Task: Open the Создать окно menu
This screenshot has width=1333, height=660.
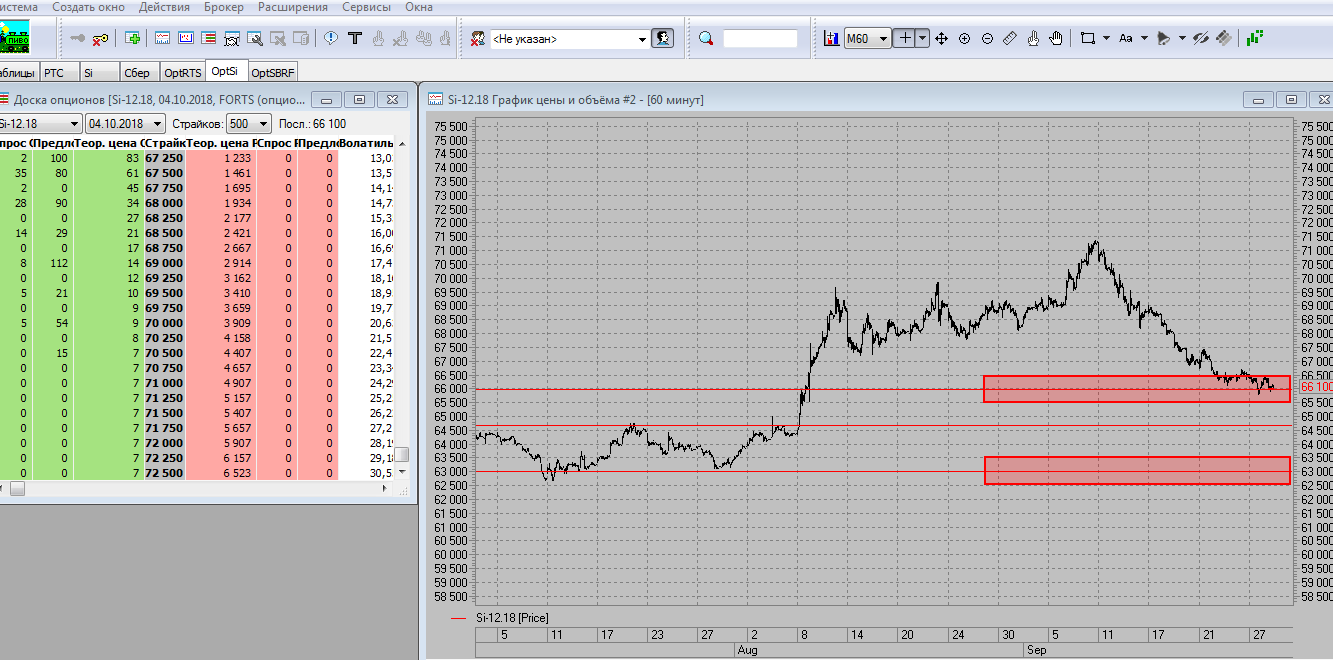Action: (88, 7)
